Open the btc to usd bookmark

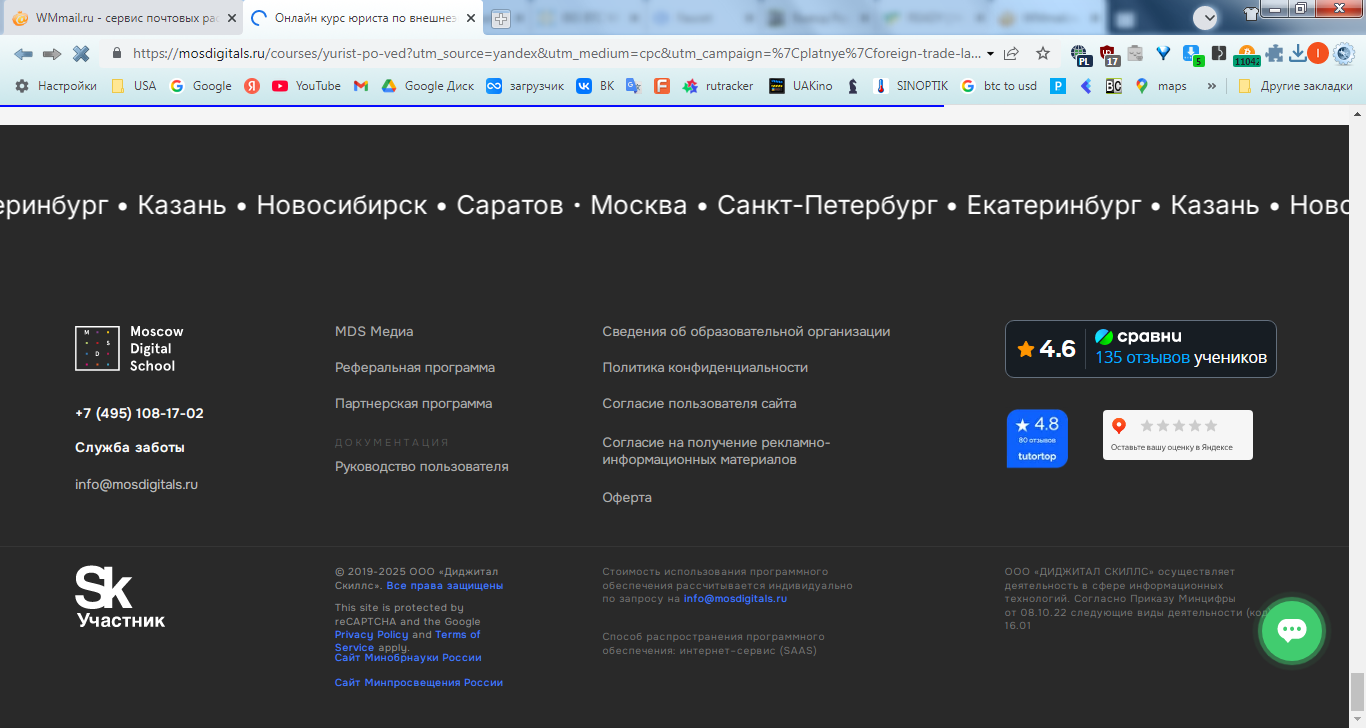coord(999,86)
